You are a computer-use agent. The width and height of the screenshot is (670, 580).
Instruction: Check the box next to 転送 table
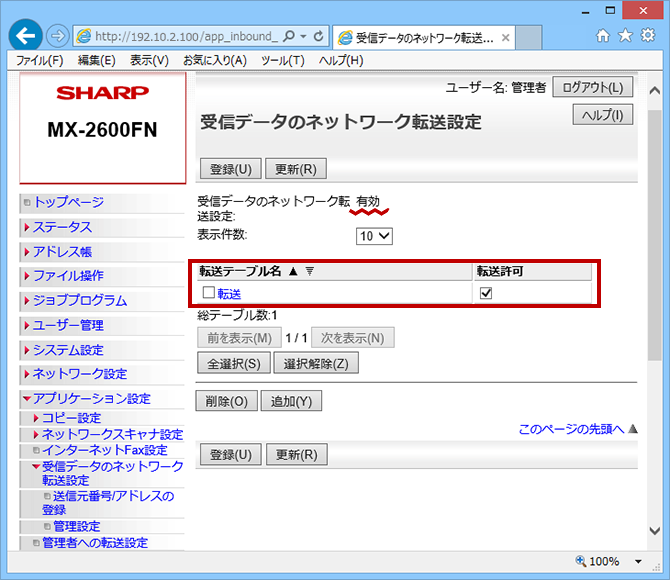(x=208, y=293)
